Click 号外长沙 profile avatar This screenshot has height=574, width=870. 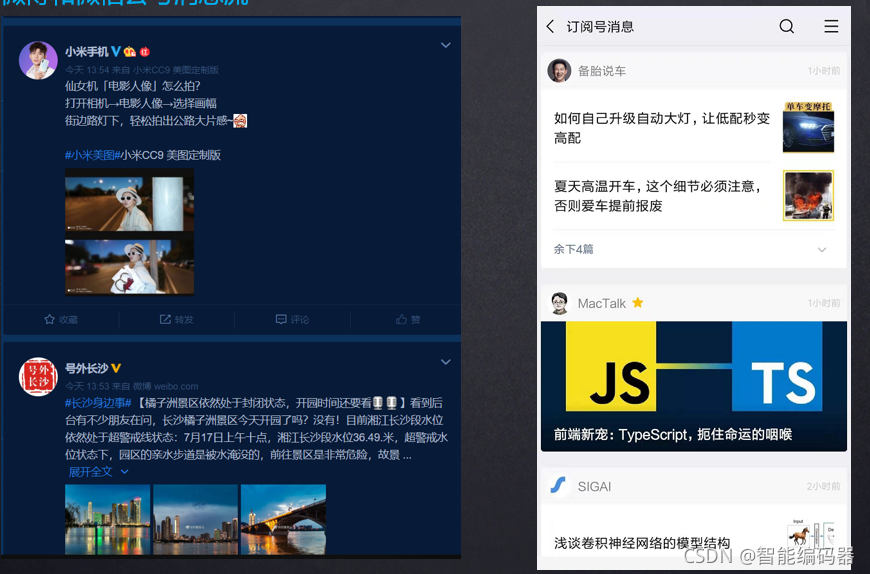[x=38, y=376]
